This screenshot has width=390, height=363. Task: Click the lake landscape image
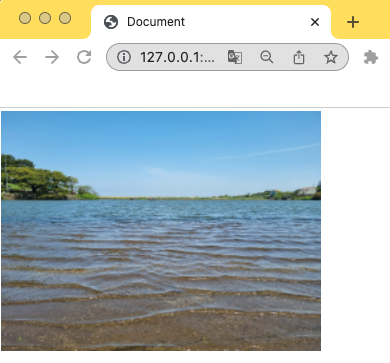coord(161,231)
